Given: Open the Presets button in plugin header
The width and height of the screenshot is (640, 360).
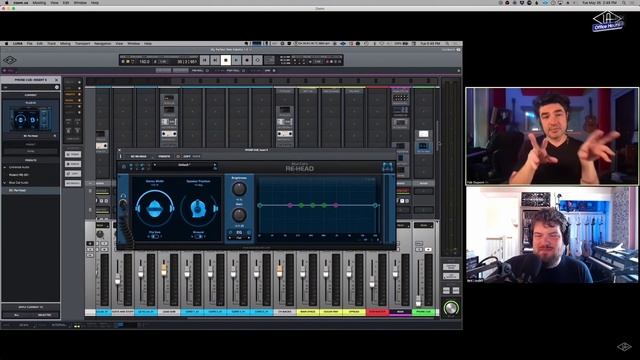Looking at the screenshot, I should click(x=164, y=156).
